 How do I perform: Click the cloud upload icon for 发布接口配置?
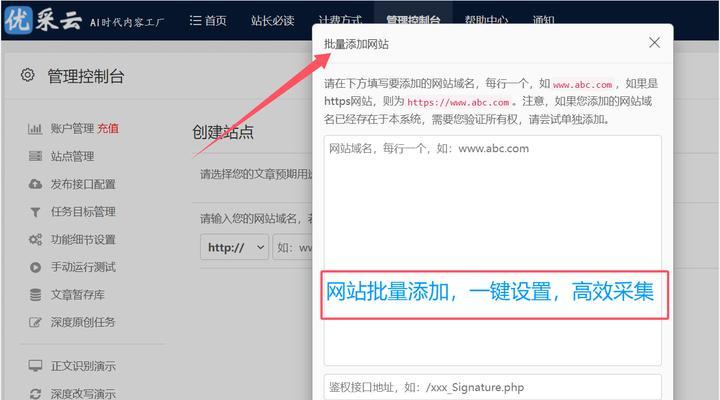(x=35, y=184)
